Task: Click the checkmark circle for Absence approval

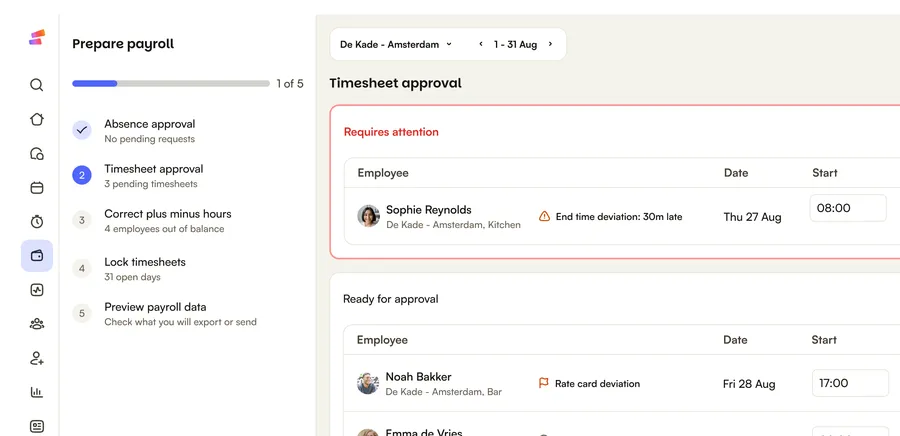Action: click(82, 130)
